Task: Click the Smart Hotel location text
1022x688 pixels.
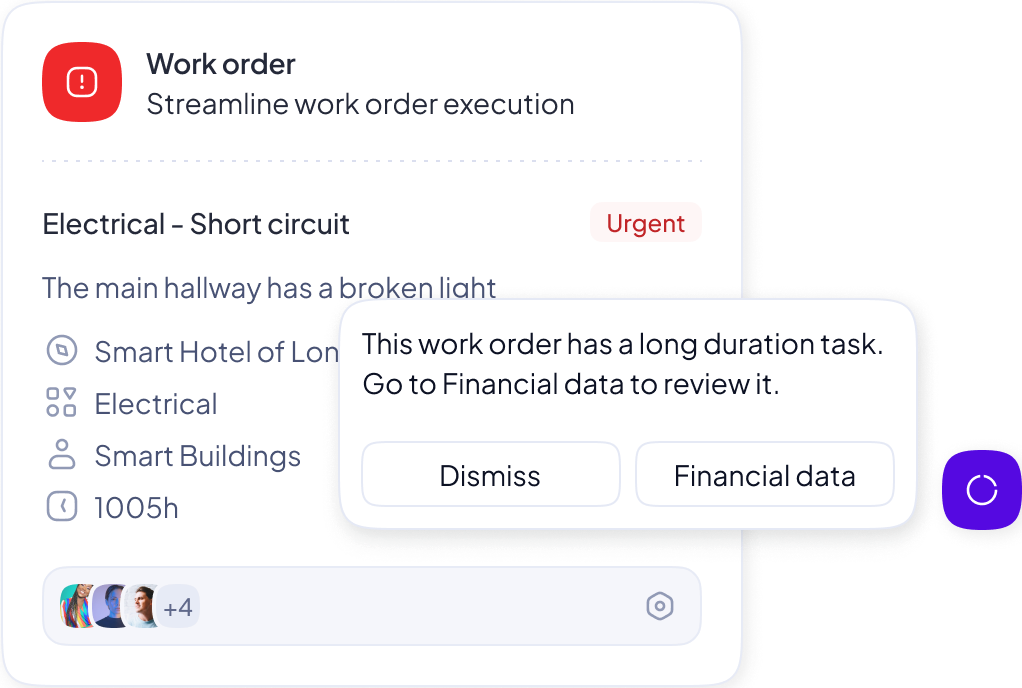Action: click(x=216, y=352)
